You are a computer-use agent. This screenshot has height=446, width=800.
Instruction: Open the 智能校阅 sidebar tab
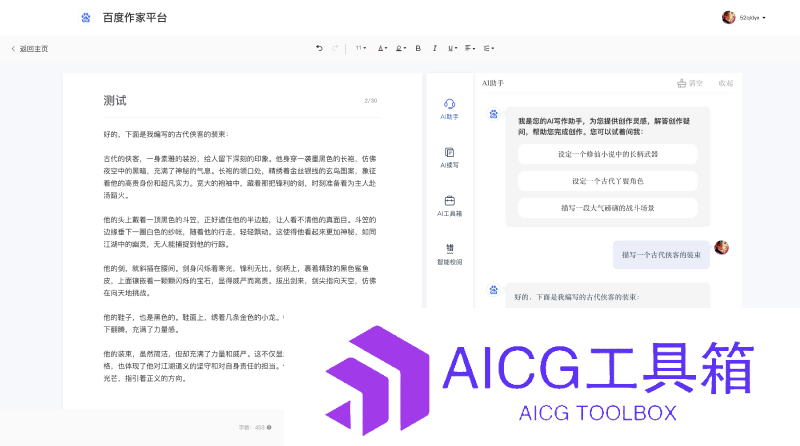pos(449,255)
